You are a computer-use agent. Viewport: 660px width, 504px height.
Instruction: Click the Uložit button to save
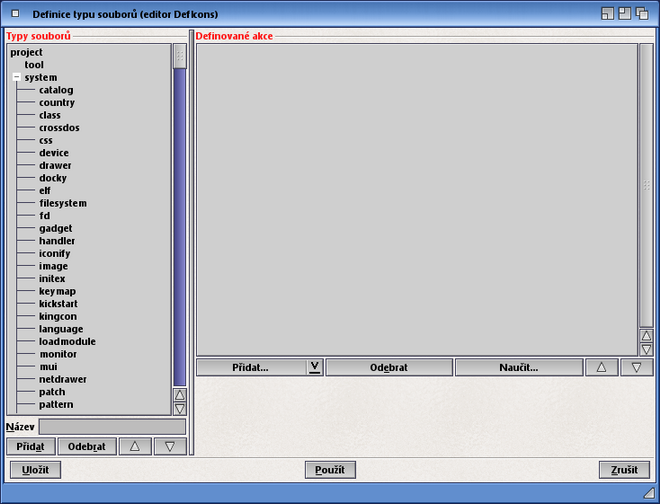point(35,470)
